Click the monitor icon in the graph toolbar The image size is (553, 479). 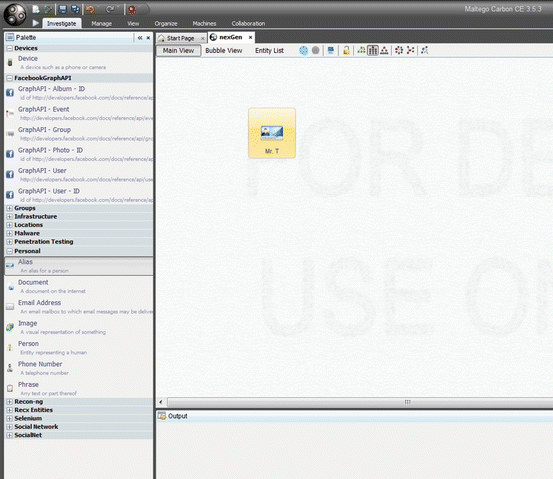click(x=330, y=50)
